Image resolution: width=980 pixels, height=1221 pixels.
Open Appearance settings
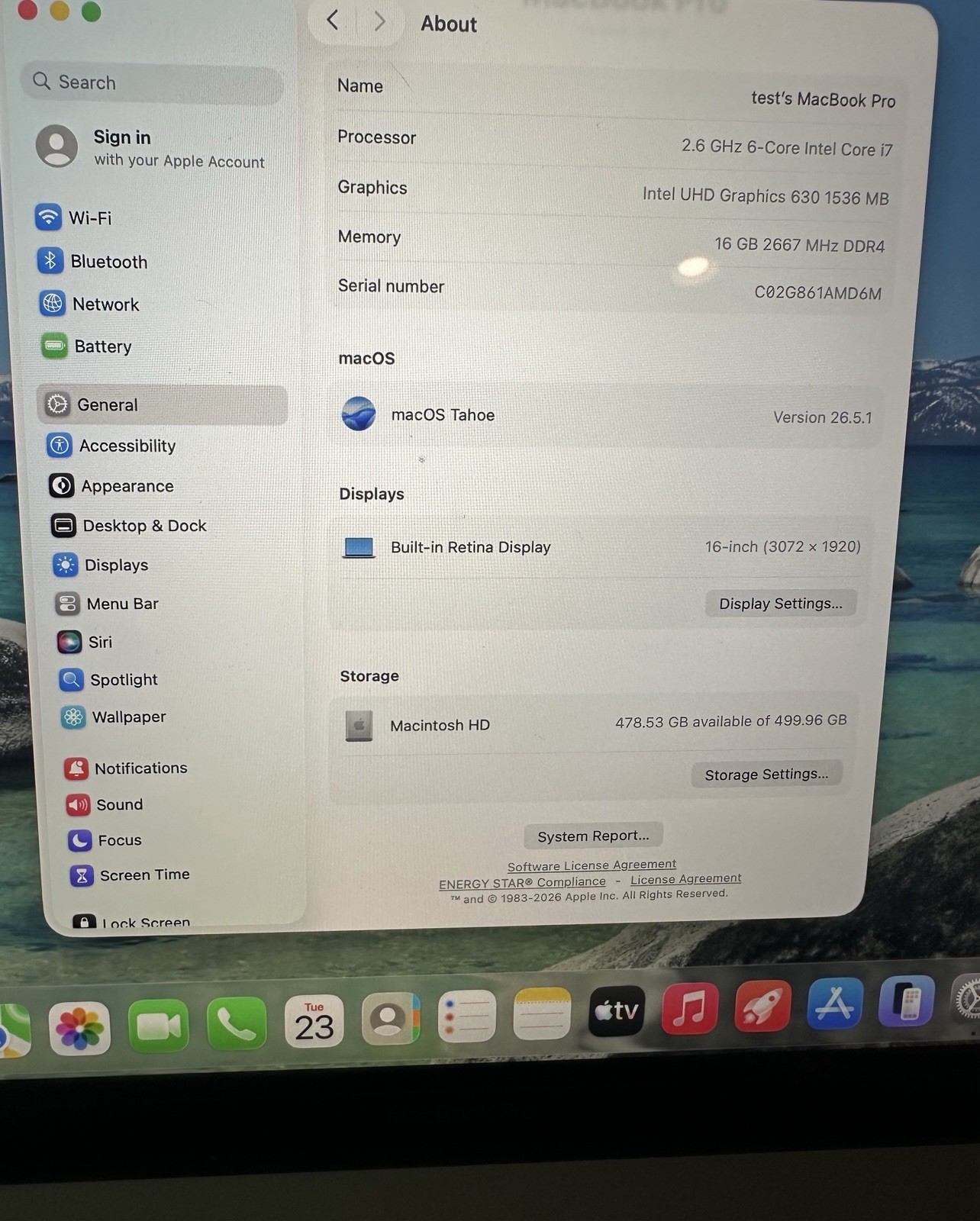tap(111, 486)
